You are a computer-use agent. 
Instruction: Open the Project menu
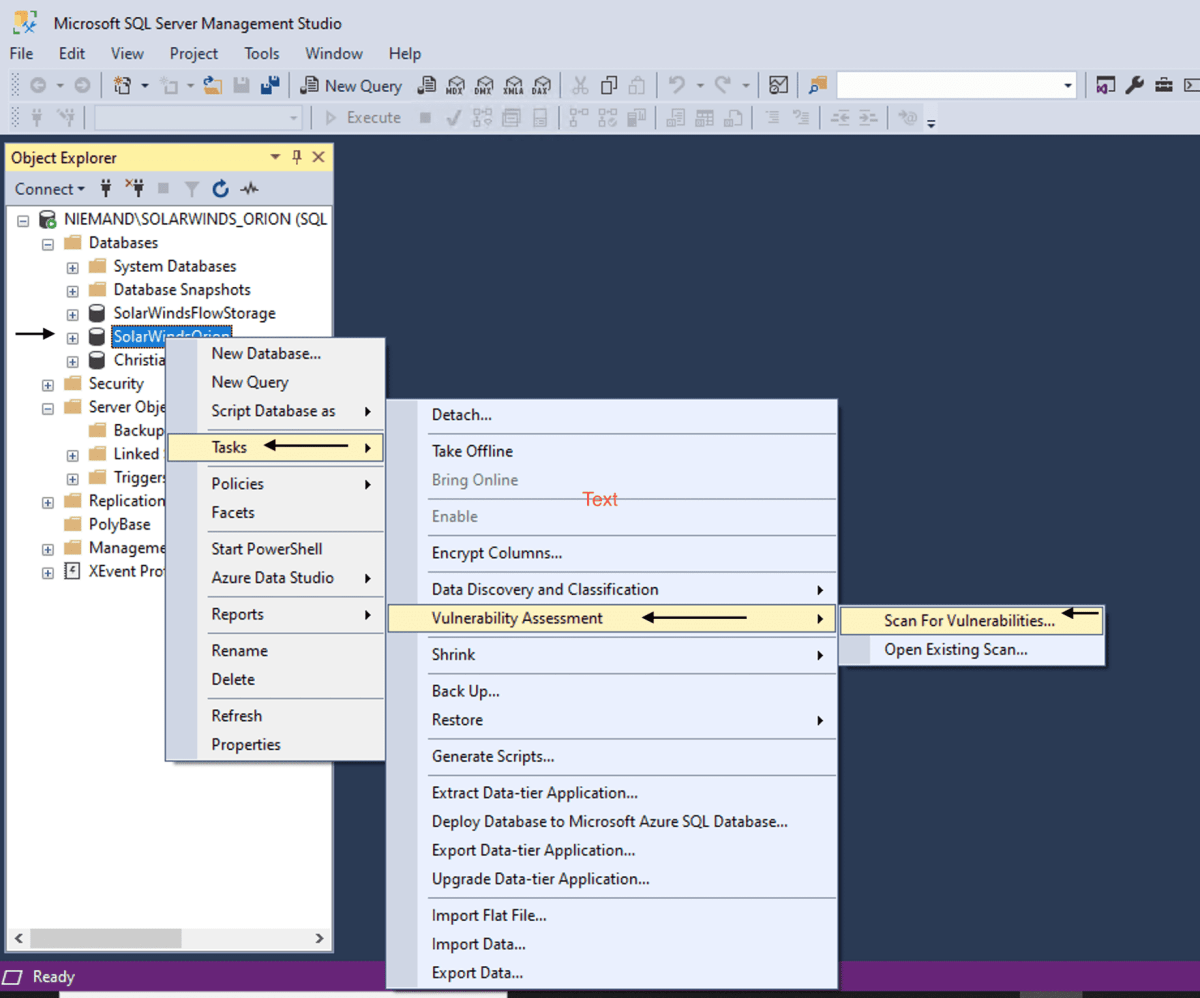(194, 53)
